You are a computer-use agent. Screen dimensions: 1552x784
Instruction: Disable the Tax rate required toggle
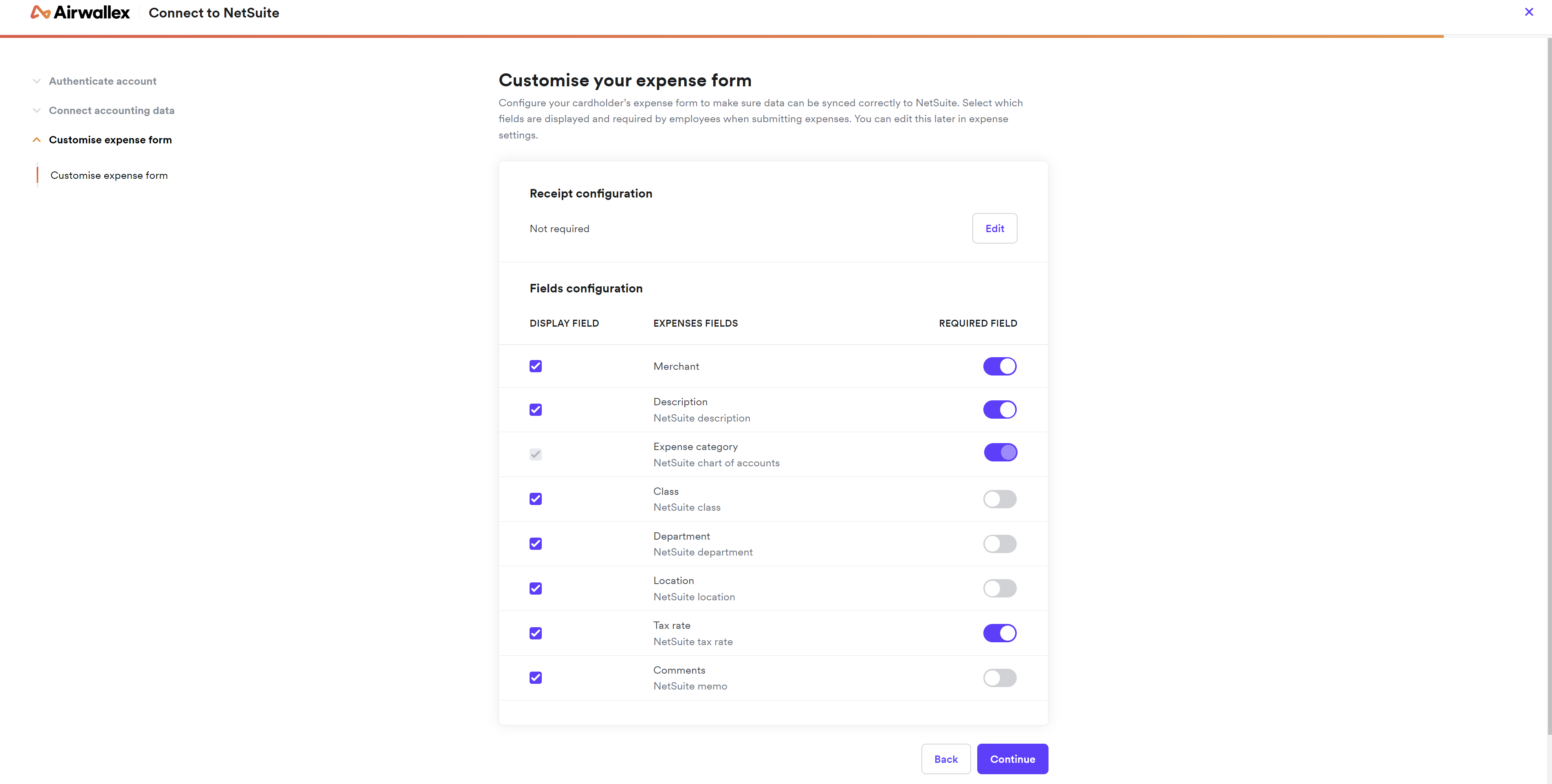(x=1000, y=633)
